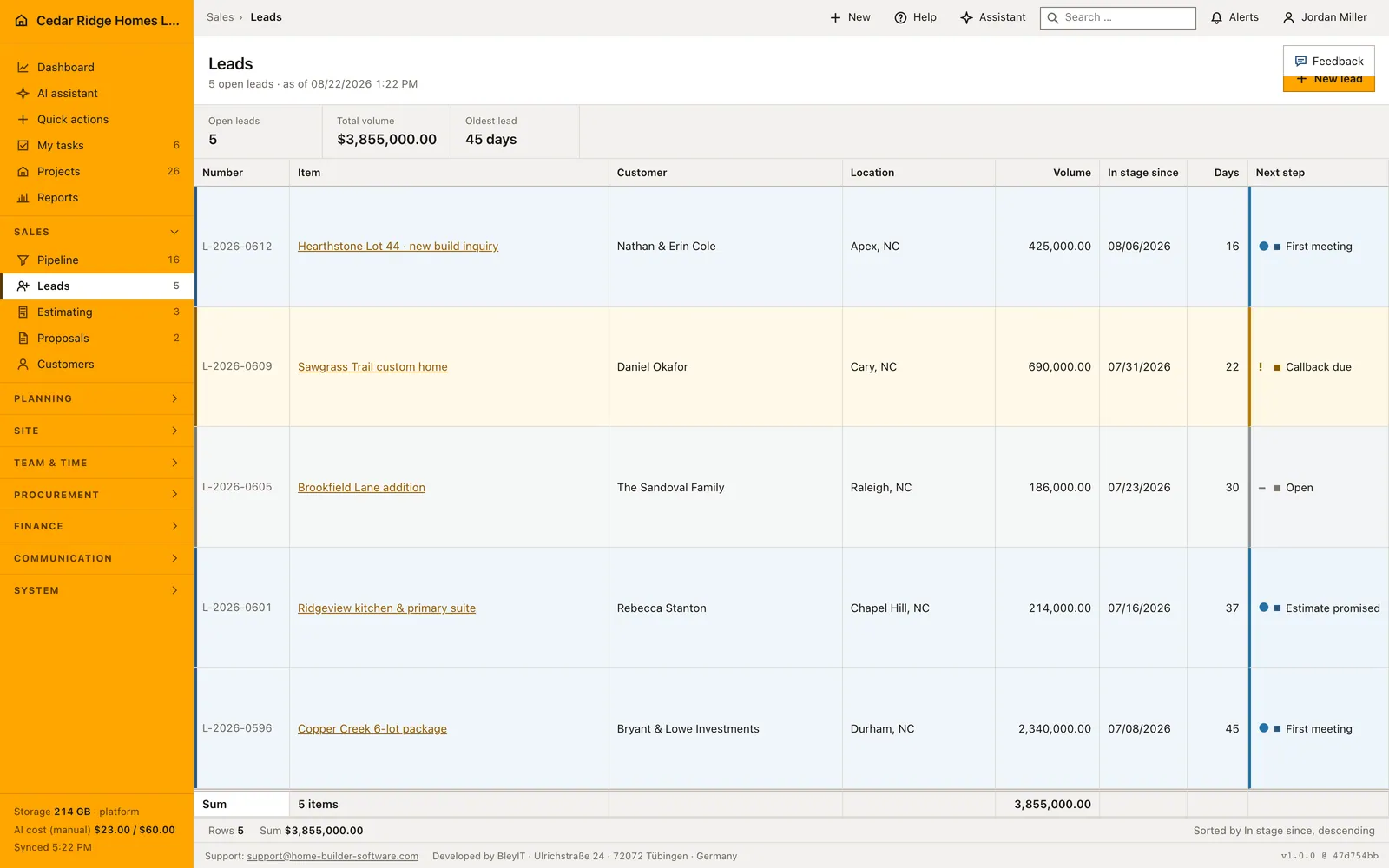Expand the TEAM & TIME section
Image resolution: width=1389 pixels, height=868 pixels.
coord(96,463)
